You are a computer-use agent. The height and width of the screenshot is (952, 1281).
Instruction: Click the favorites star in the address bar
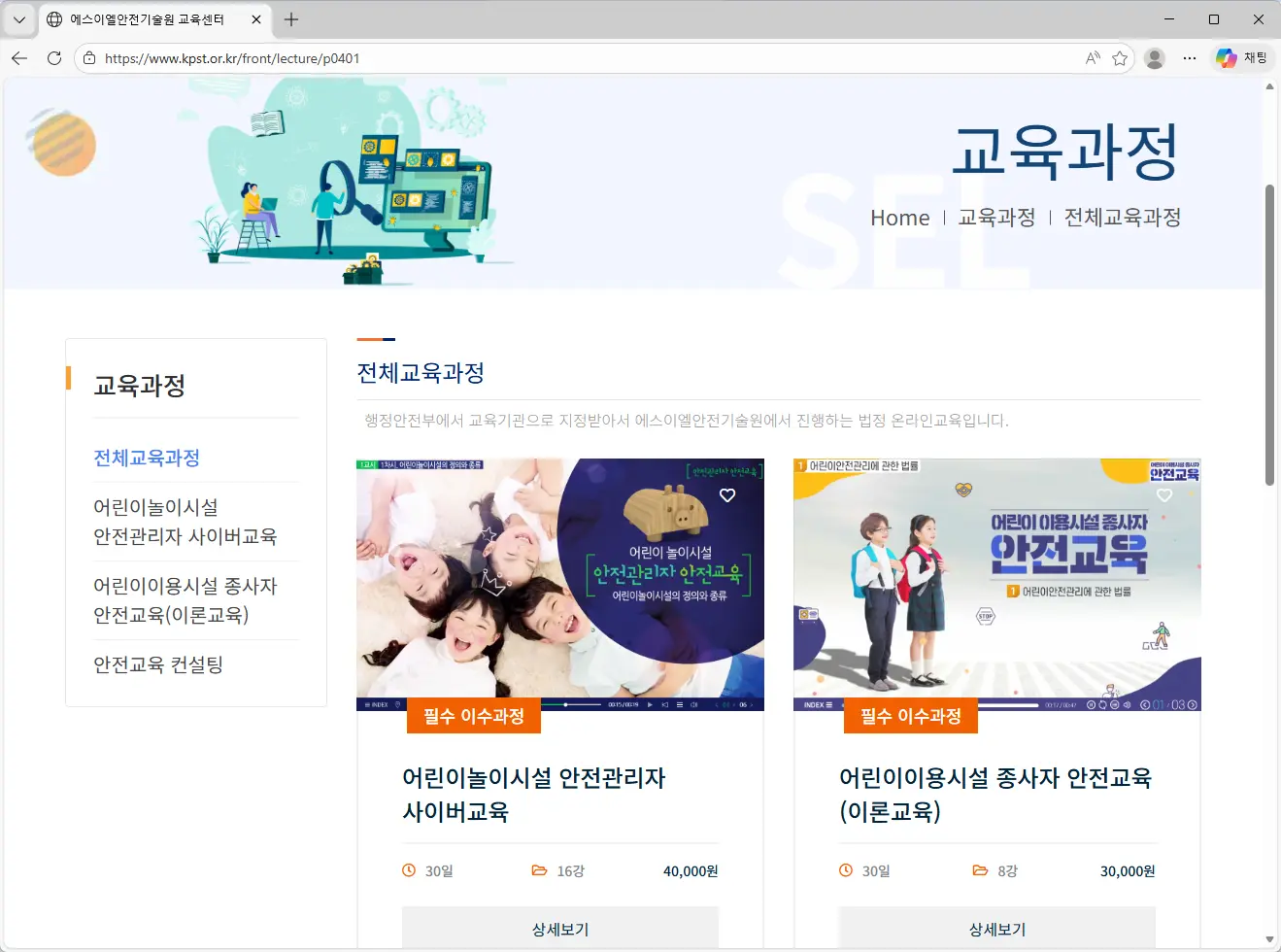coord(1119,57)
